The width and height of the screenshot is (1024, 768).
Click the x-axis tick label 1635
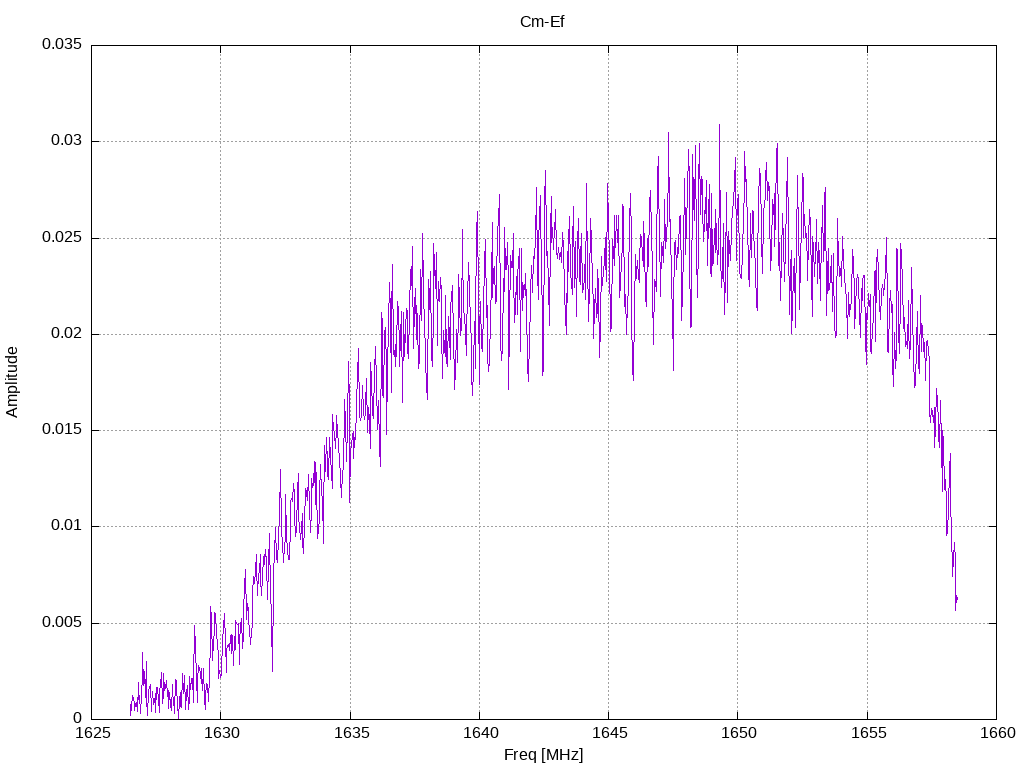tap(351, 733)
